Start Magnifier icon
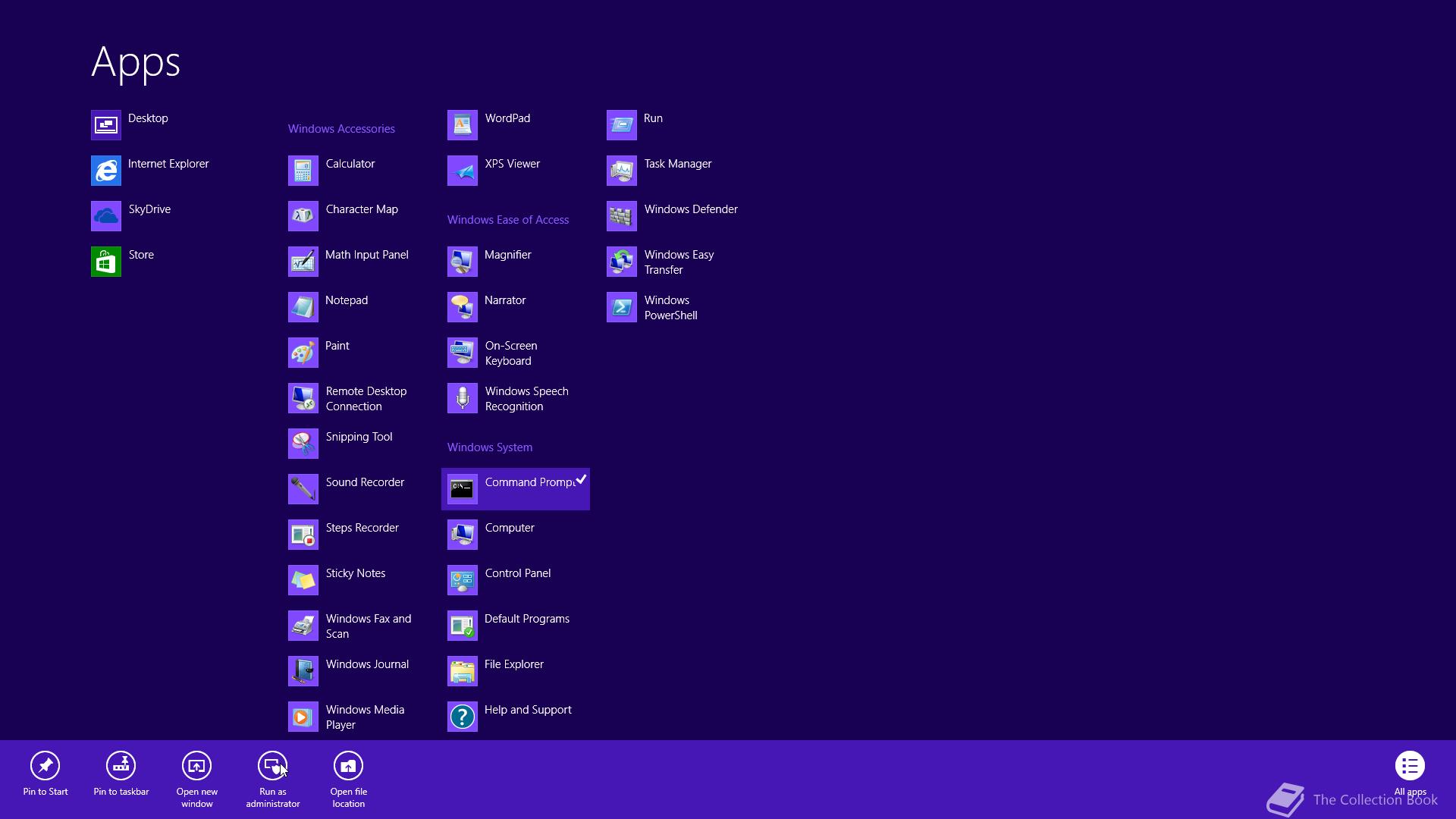 pyautogui.click(x=463, y=262)
